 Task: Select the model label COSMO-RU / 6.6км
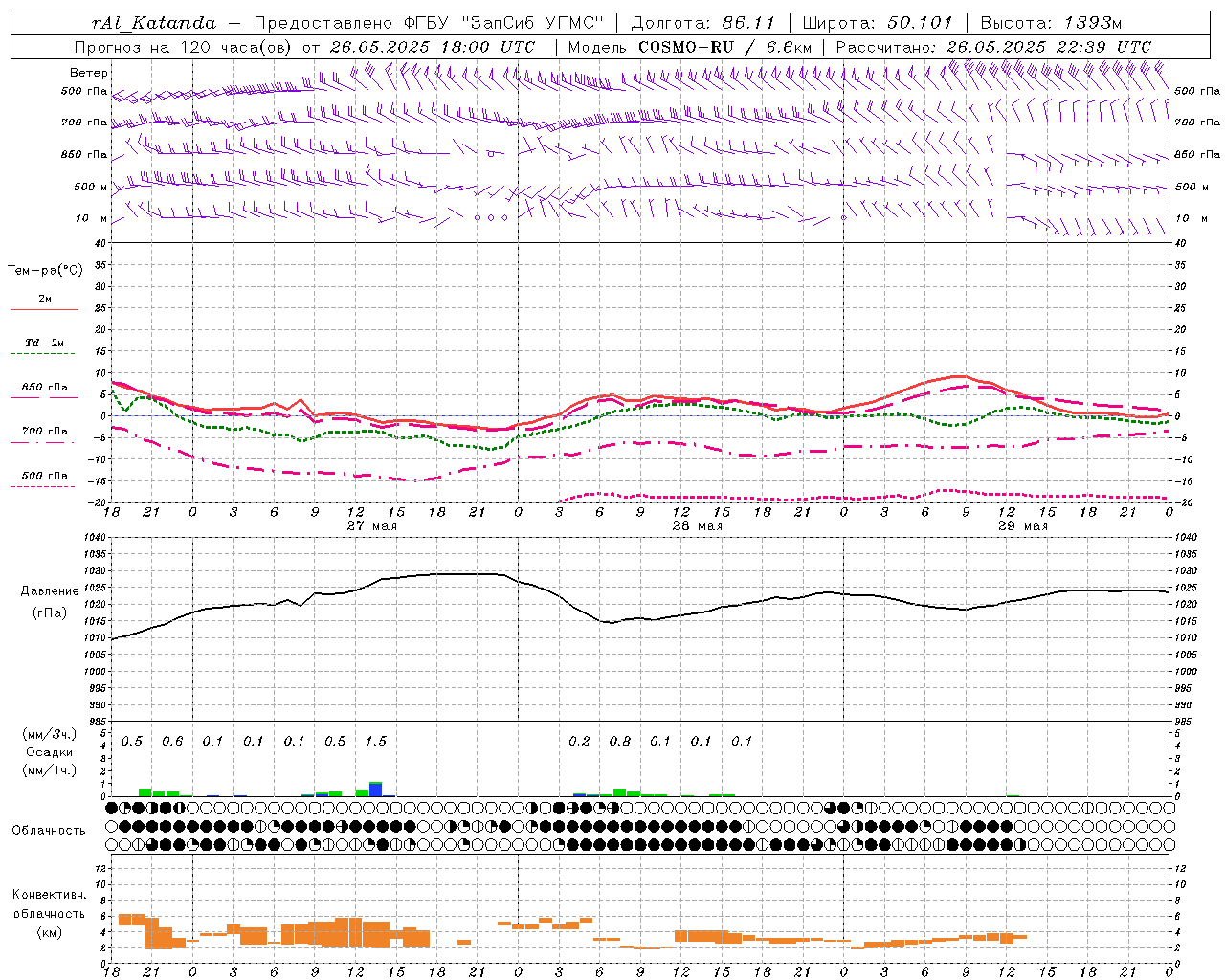(724, 47)
